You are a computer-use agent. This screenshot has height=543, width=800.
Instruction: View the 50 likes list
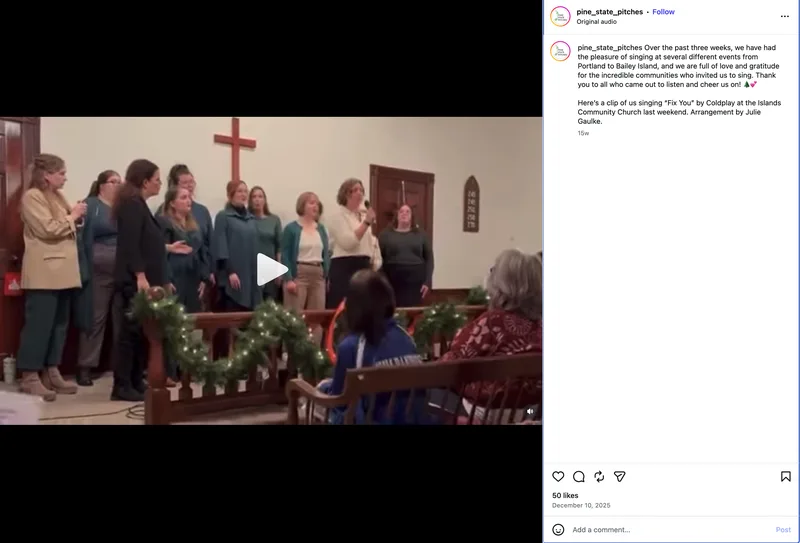[x=565, y=496]
